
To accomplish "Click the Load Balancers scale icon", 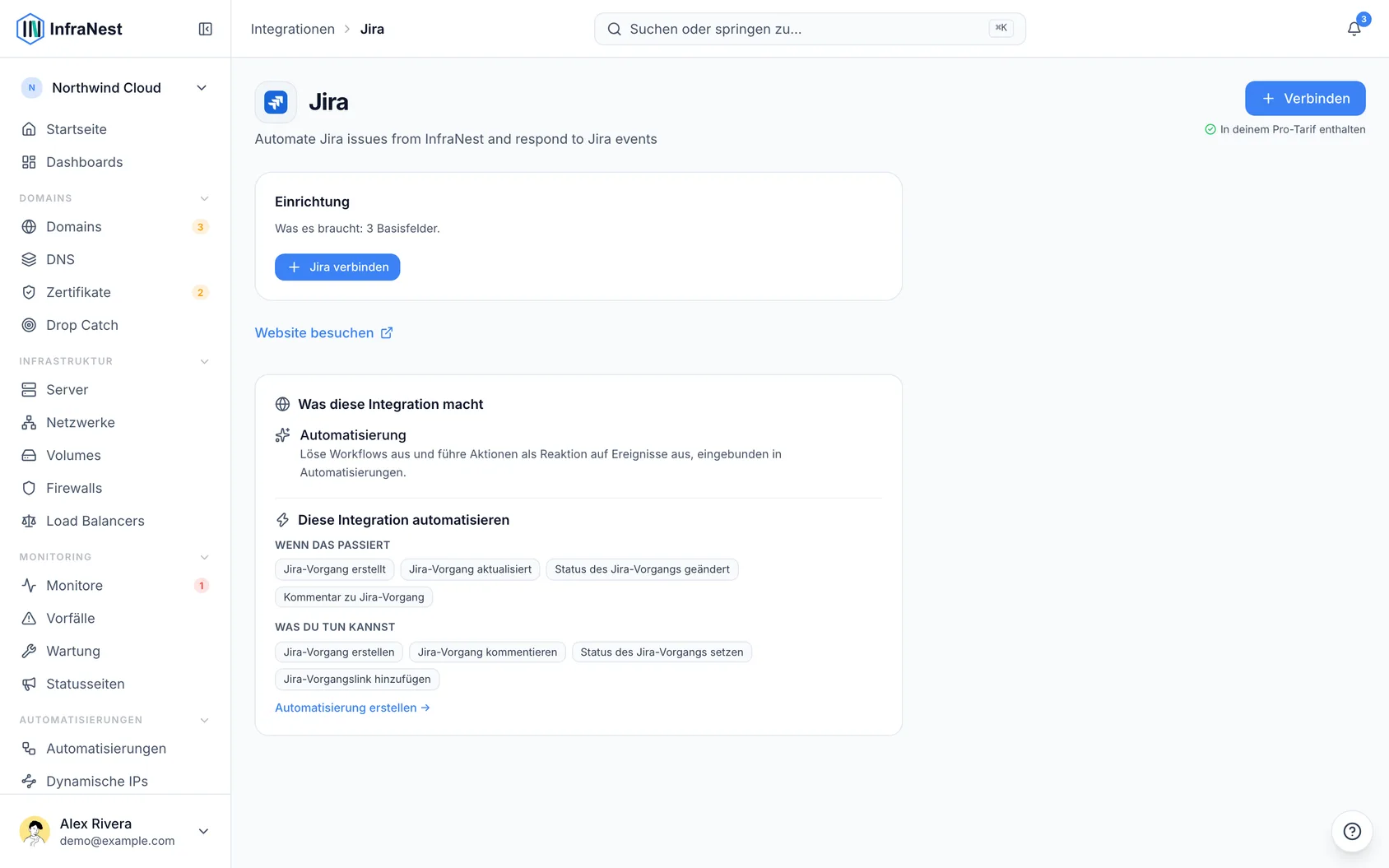I will point(29,521).
